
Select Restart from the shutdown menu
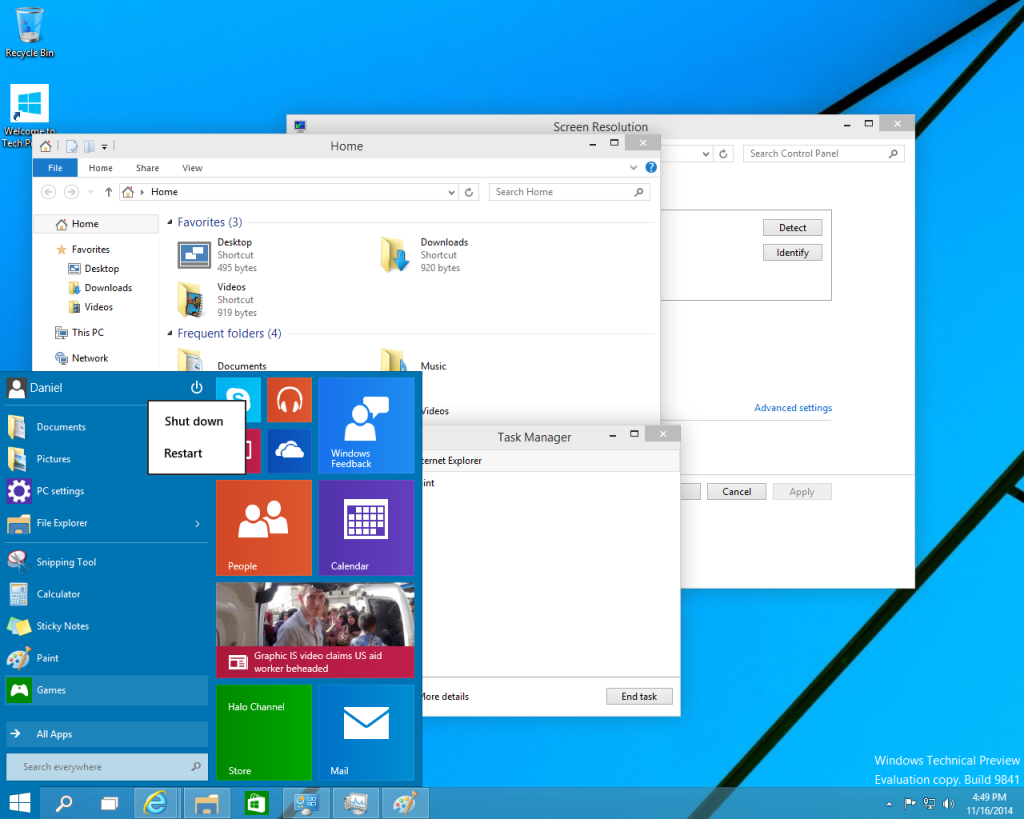182,453
